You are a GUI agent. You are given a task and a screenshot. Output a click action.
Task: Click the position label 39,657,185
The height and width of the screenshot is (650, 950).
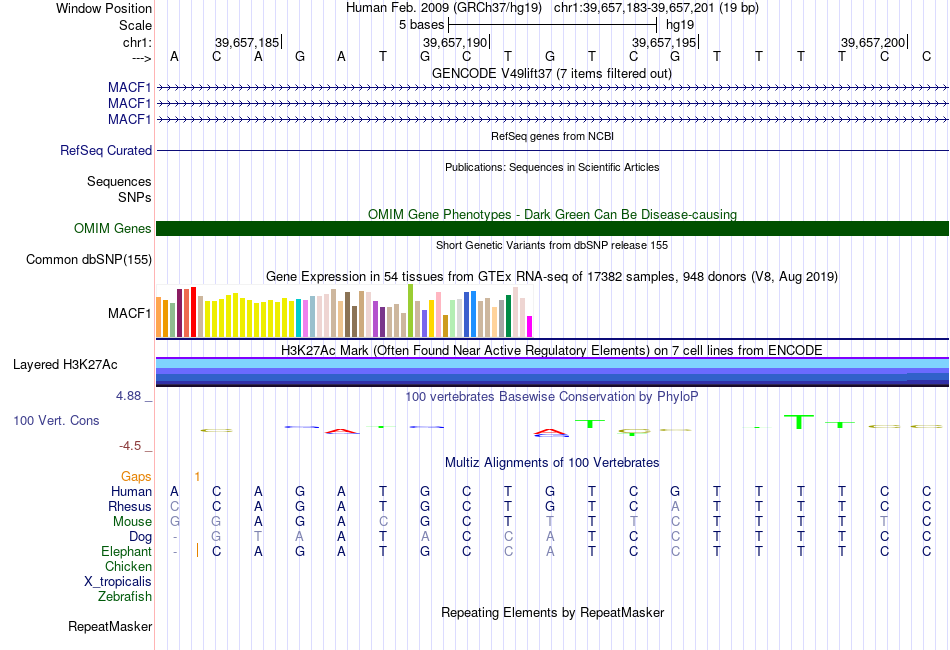click(x=247, y=42)
